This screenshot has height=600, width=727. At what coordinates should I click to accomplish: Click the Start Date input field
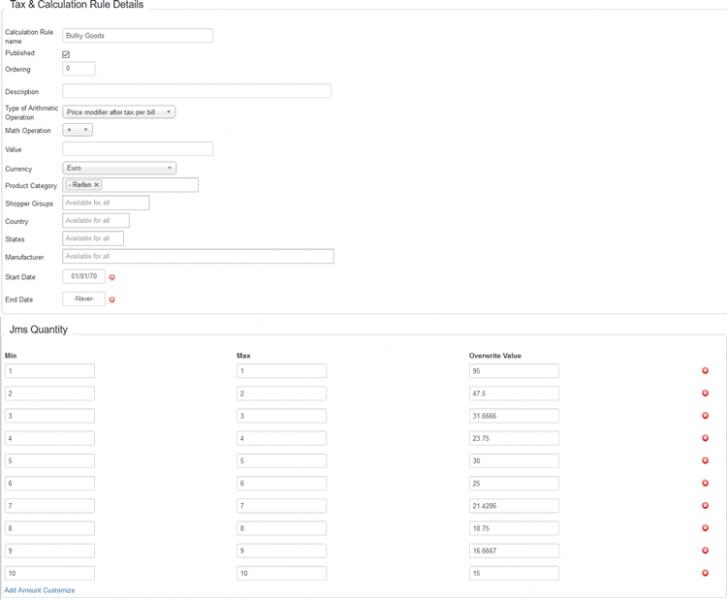[x=83, y=276]
